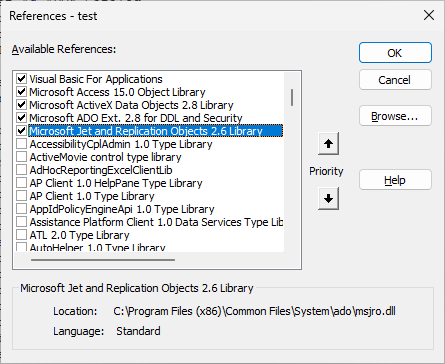Select highlighted 'Microsoft Jet and Replication Objects' row
Viewport: 445px width, 364px height.
156,131
